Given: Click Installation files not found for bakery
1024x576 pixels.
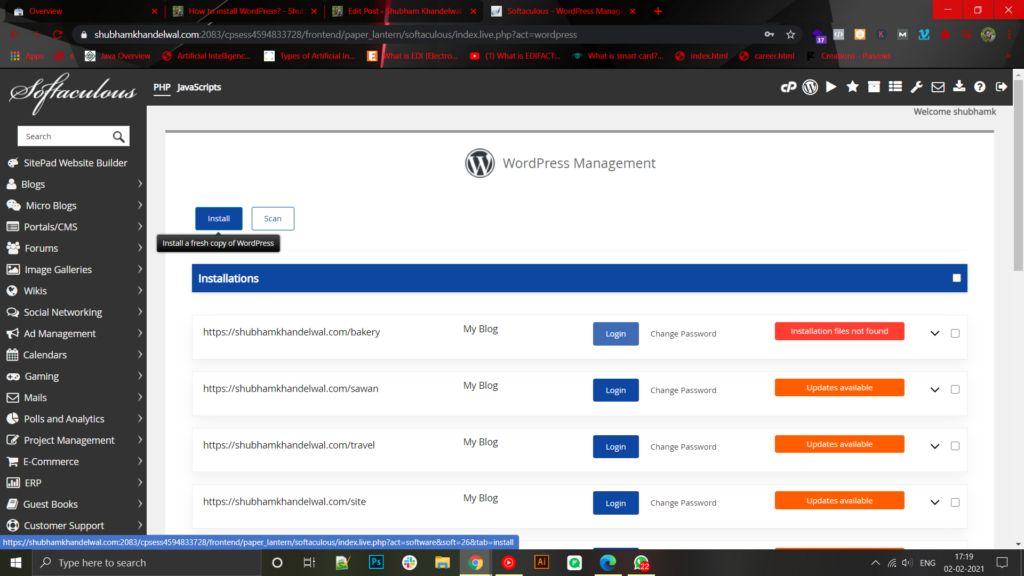Looking at the screenshot, I should [x=839, y=331].
